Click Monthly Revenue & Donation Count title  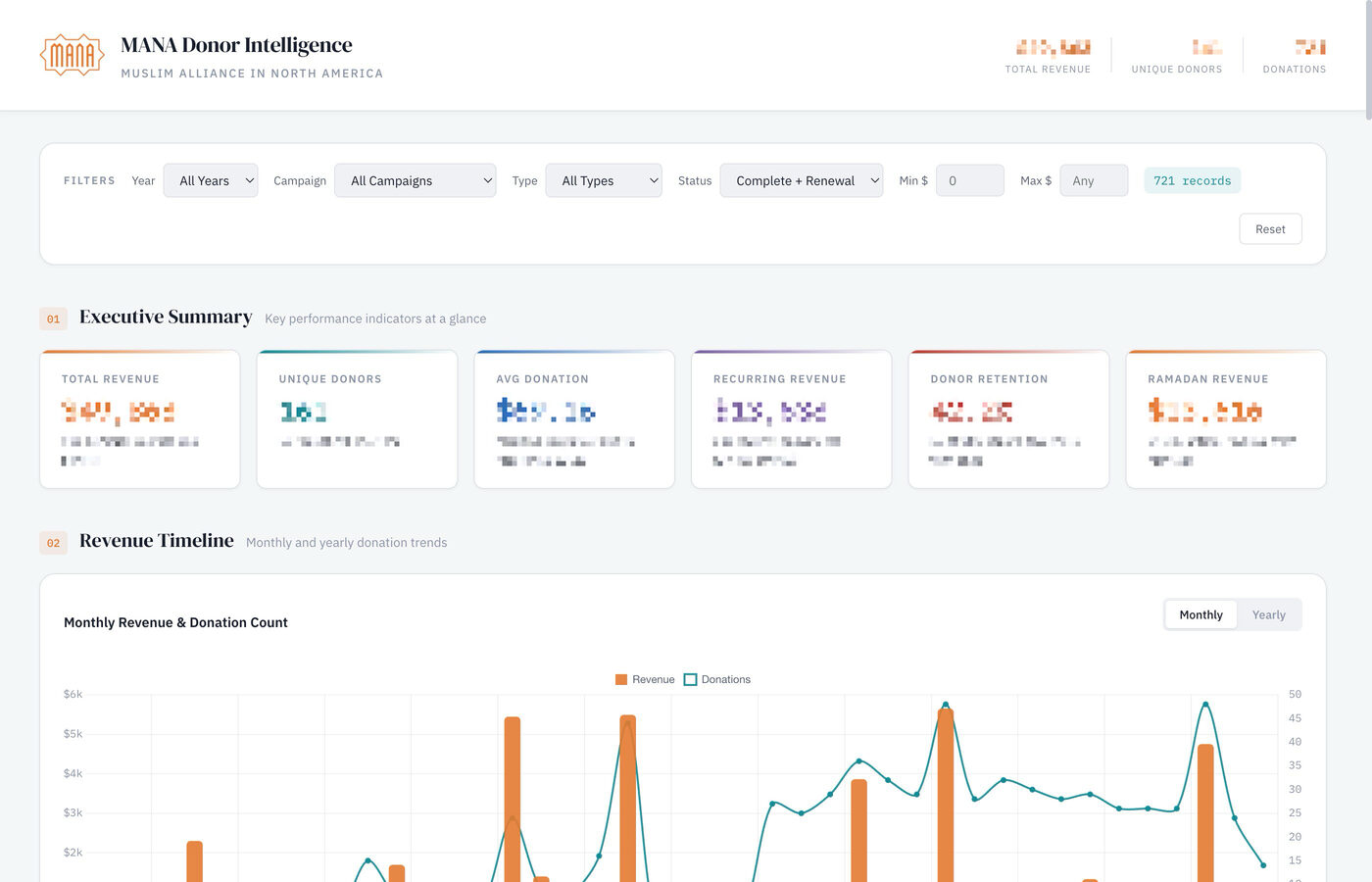175,622
